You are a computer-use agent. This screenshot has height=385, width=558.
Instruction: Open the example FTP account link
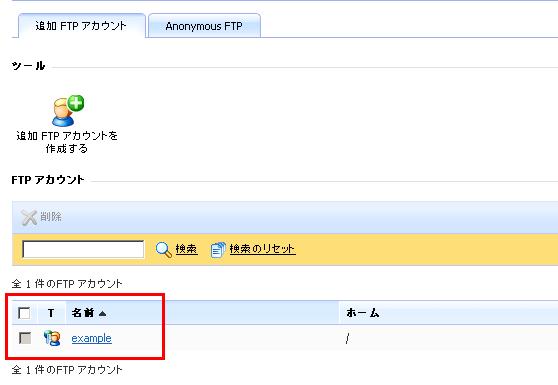(91, 338)
